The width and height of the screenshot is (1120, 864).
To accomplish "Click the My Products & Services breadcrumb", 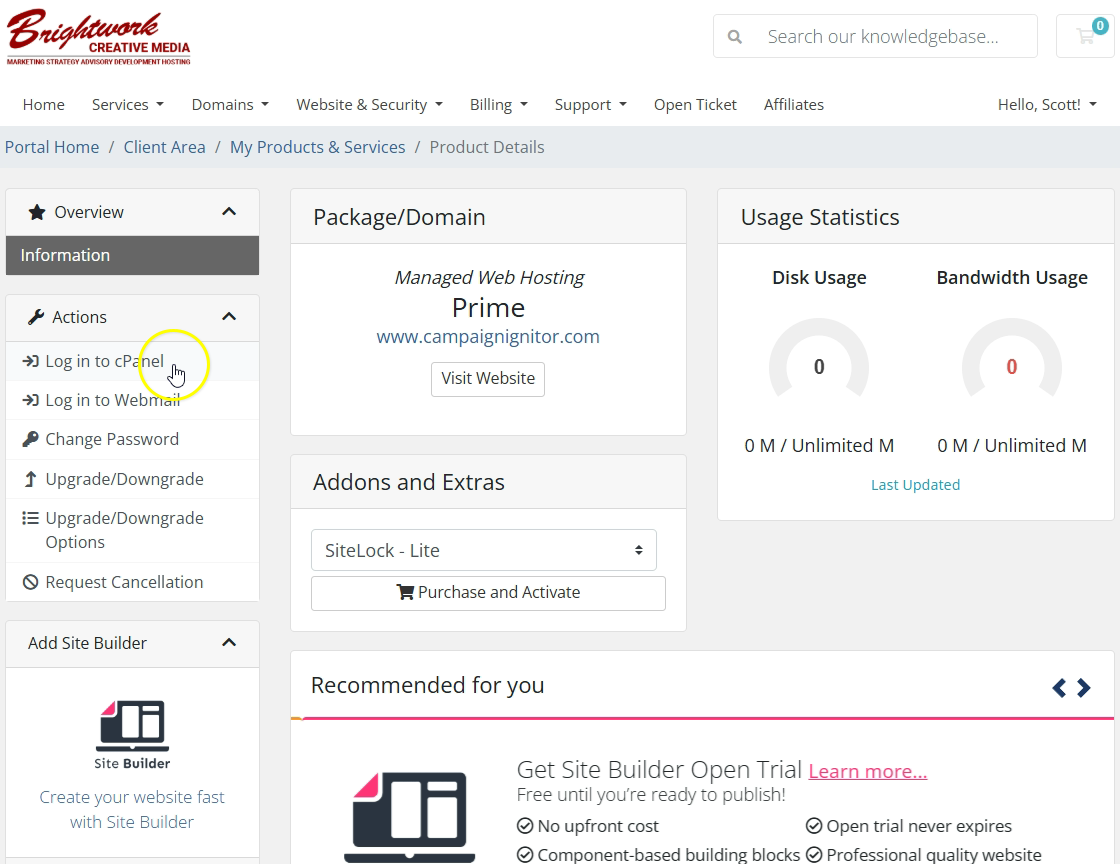I will tap(317, 147).
